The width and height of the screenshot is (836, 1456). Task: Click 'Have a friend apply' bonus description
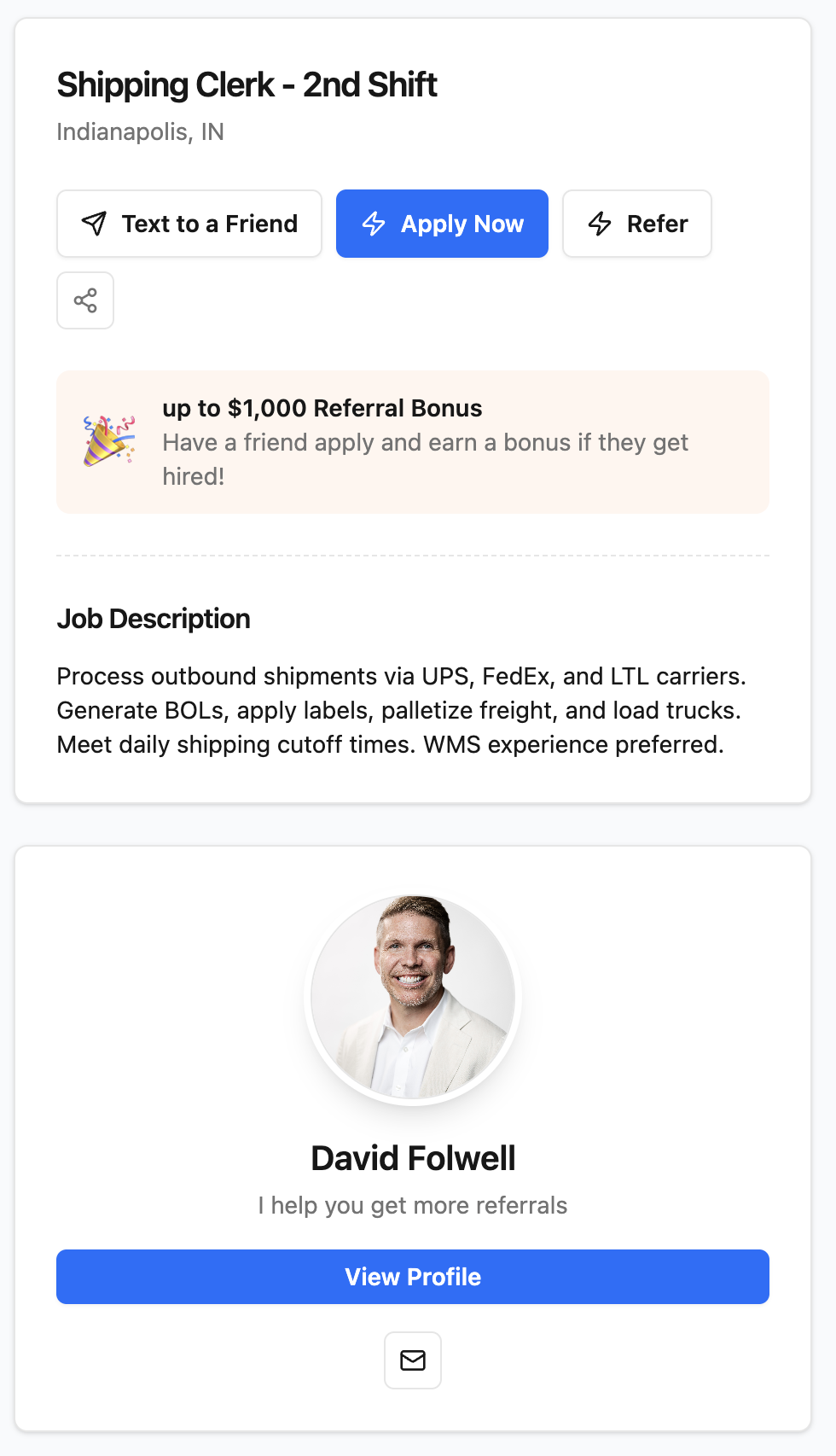[x=426, y=459]
